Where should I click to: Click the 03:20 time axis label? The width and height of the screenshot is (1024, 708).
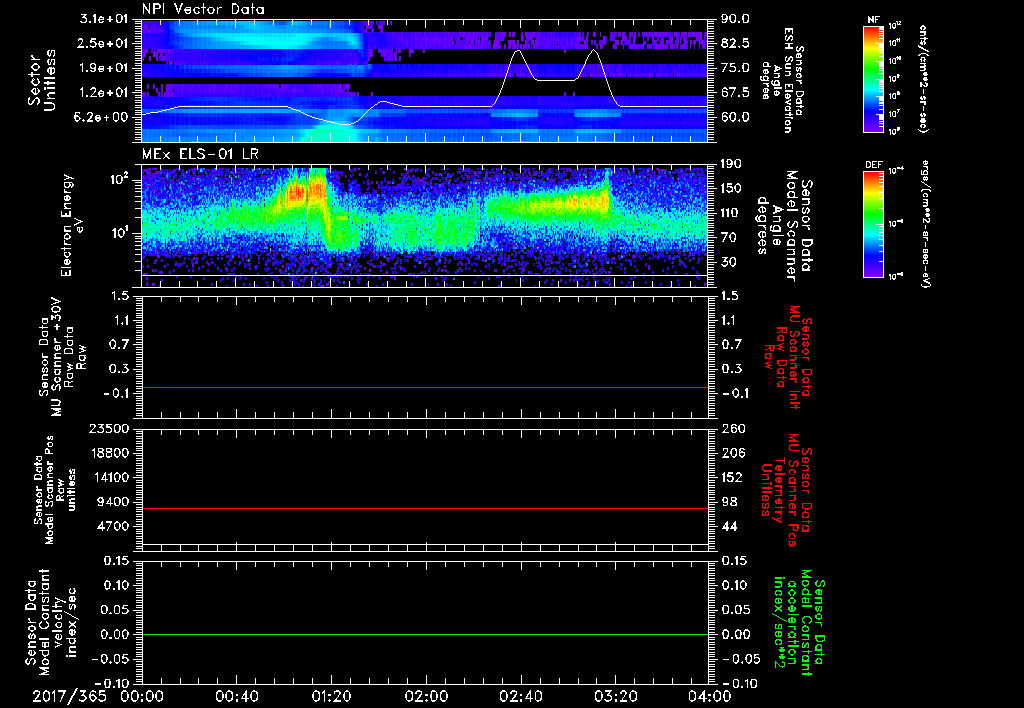(614, 694)
